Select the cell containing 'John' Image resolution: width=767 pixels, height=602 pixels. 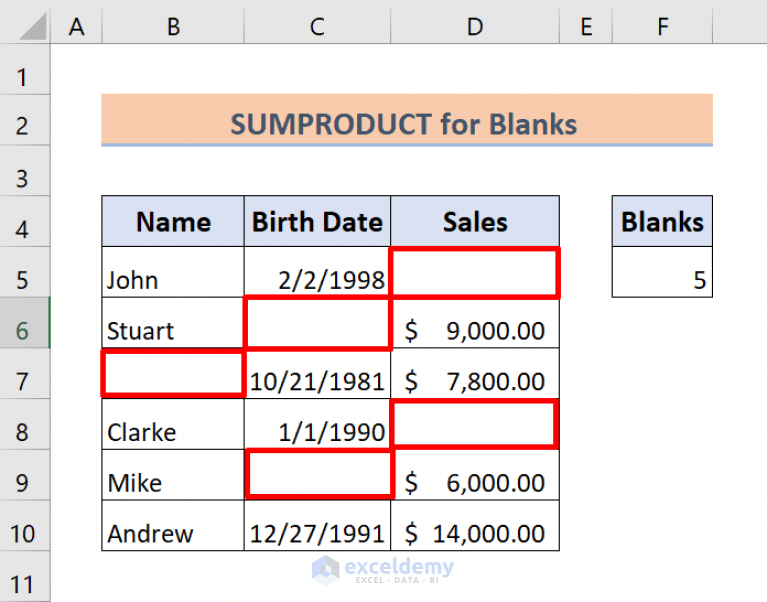coord(173,272)
